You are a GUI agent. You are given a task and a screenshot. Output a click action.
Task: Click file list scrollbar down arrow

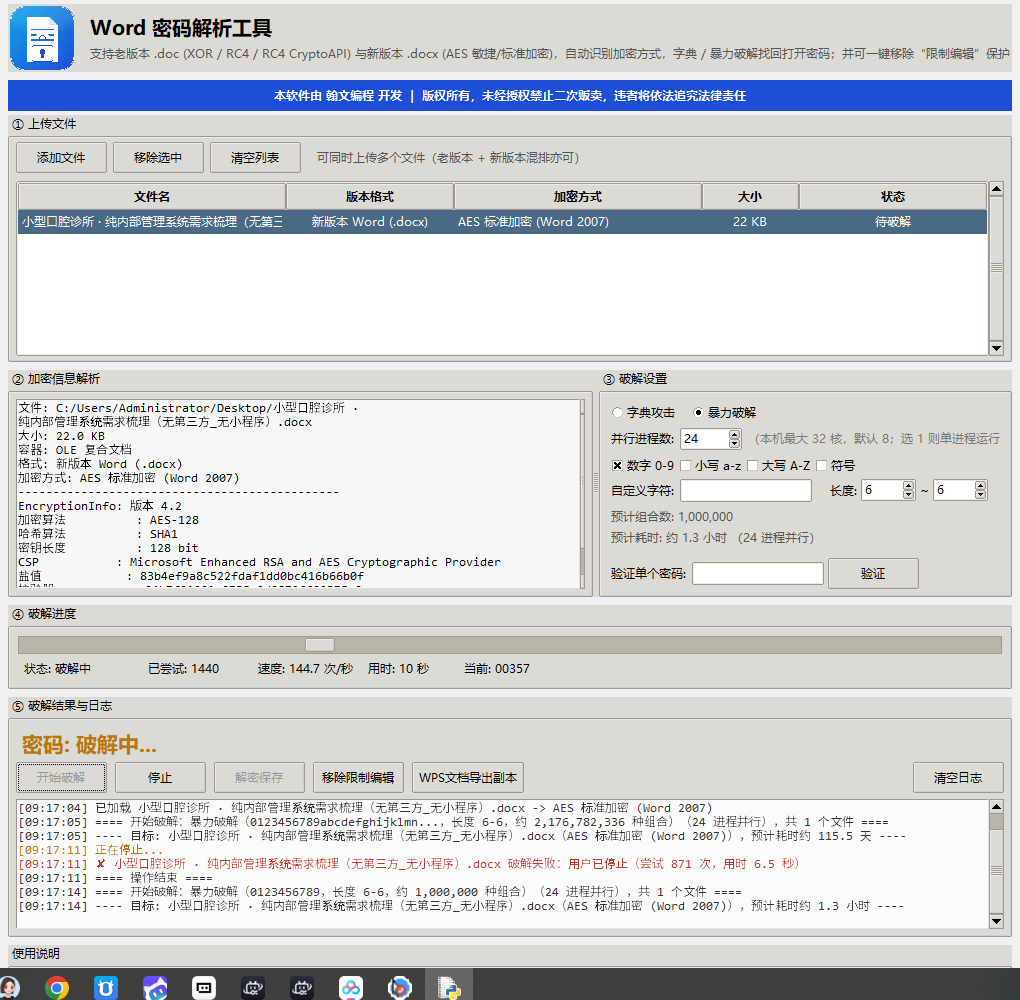click(x=996, y=348)
